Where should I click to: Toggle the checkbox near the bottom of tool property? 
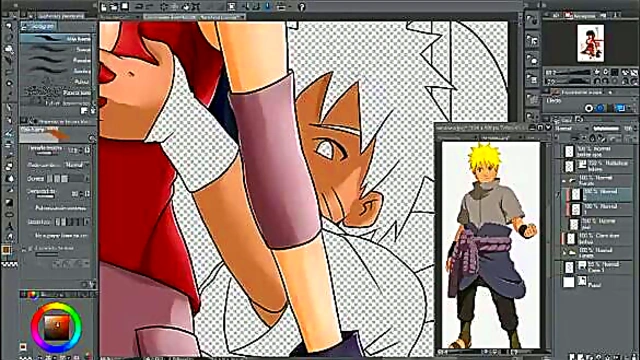click(29, 248)
